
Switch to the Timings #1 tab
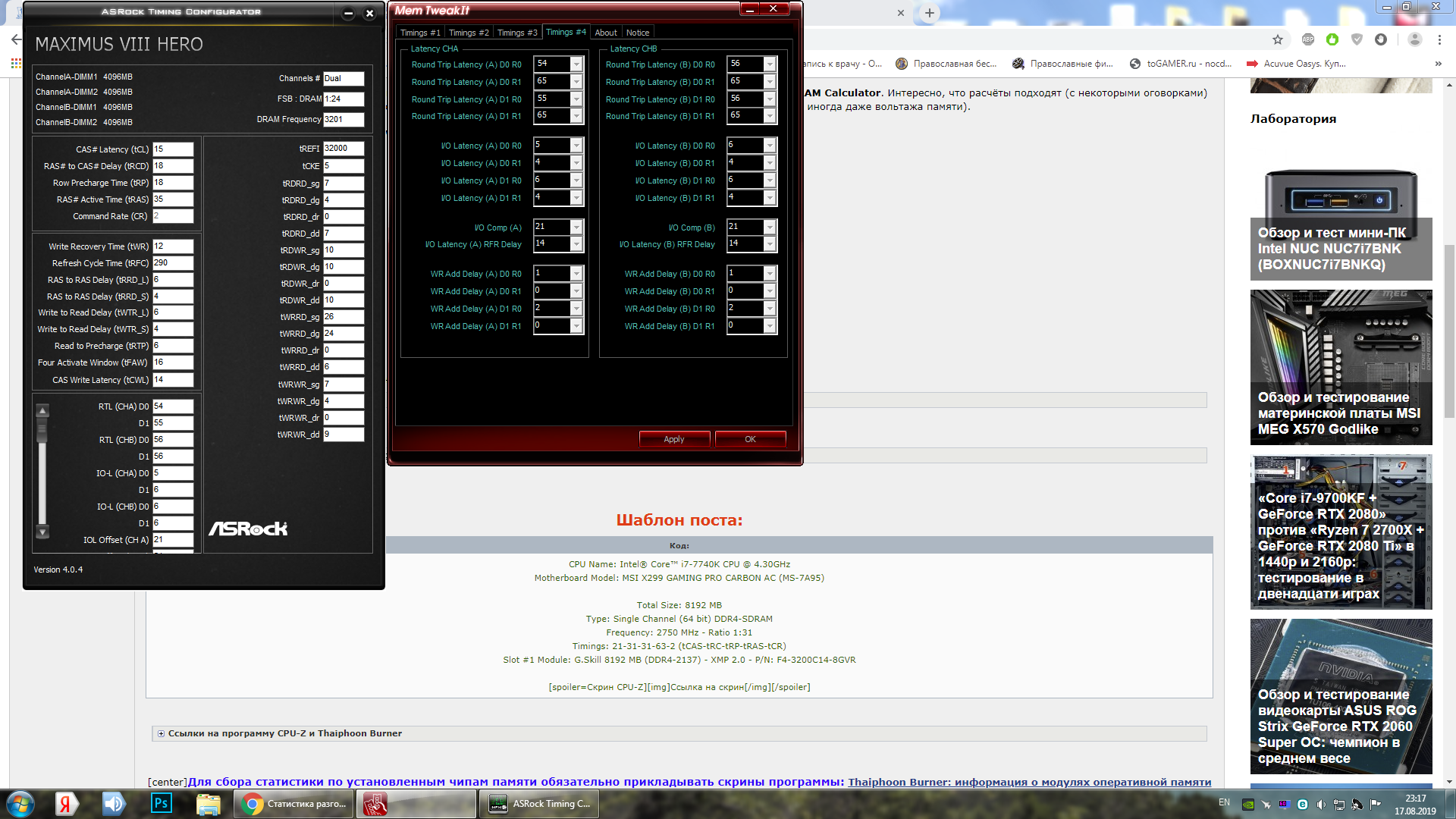(x=419, y=33)
